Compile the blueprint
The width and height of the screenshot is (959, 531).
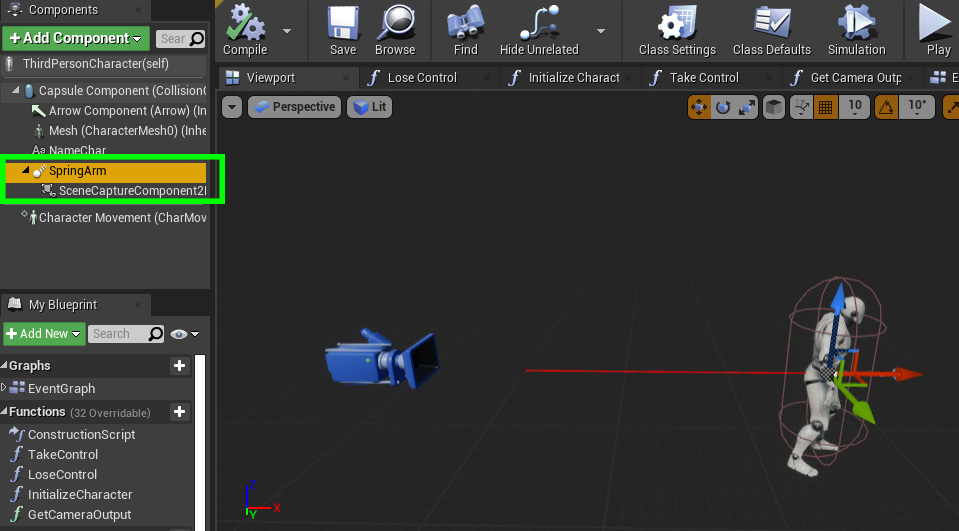pos(245,31)
